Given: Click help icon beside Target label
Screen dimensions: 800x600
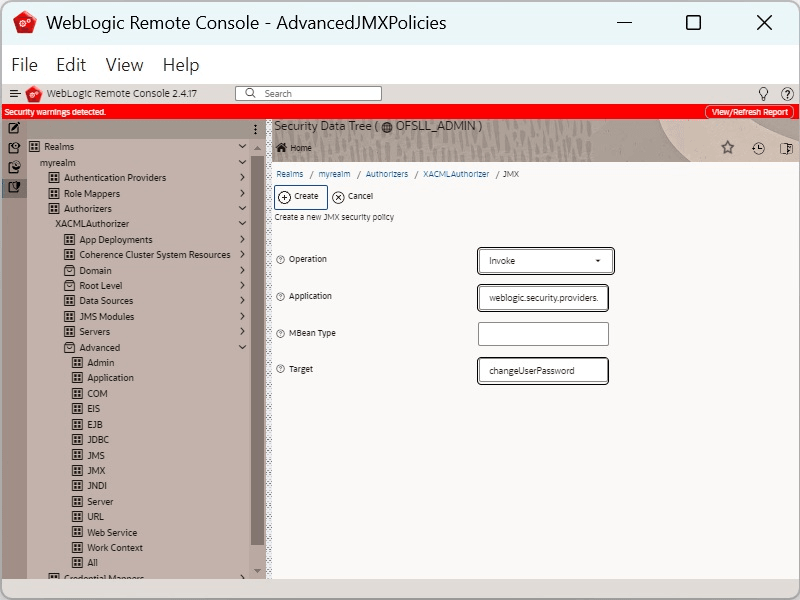Looking at the screenshot, I should click(280, 369).
